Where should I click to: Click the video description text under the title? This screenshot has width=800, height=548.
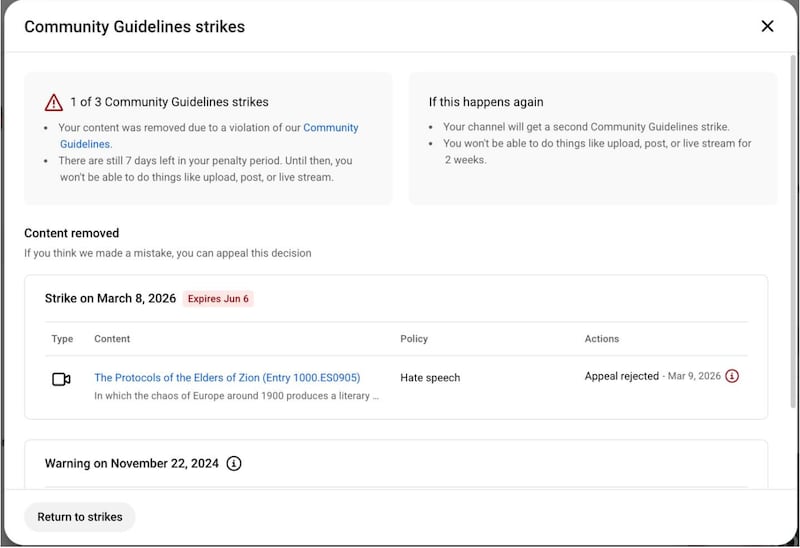(236, 395)
